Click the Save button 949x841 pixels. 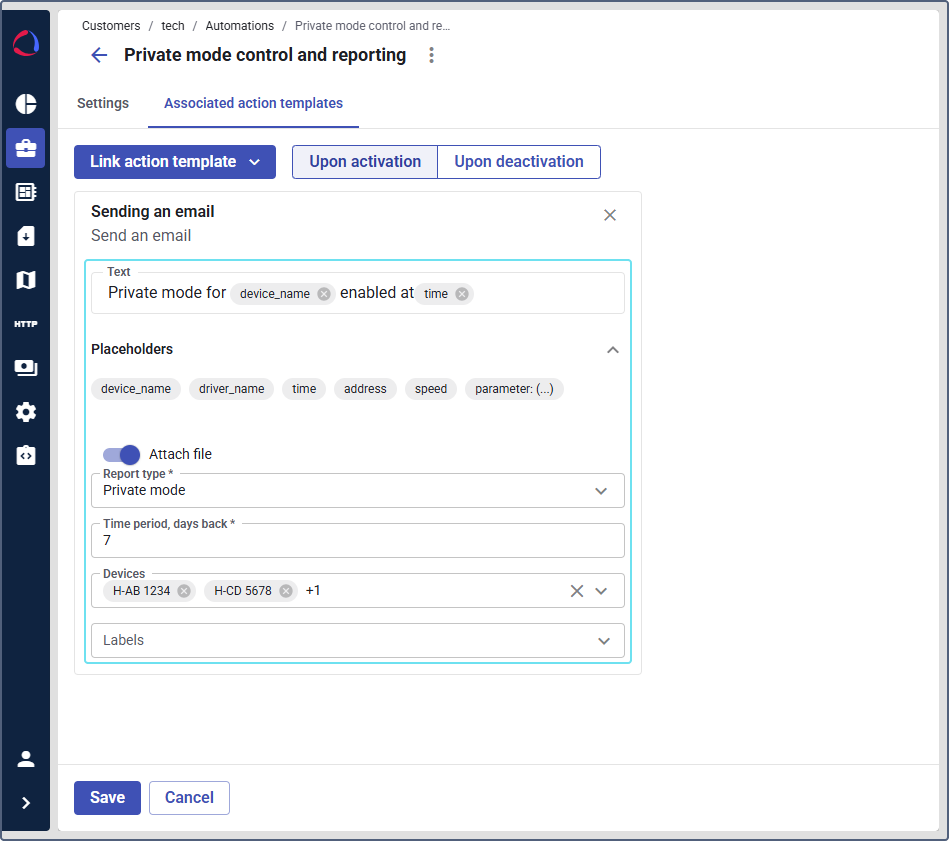point(107,798)
